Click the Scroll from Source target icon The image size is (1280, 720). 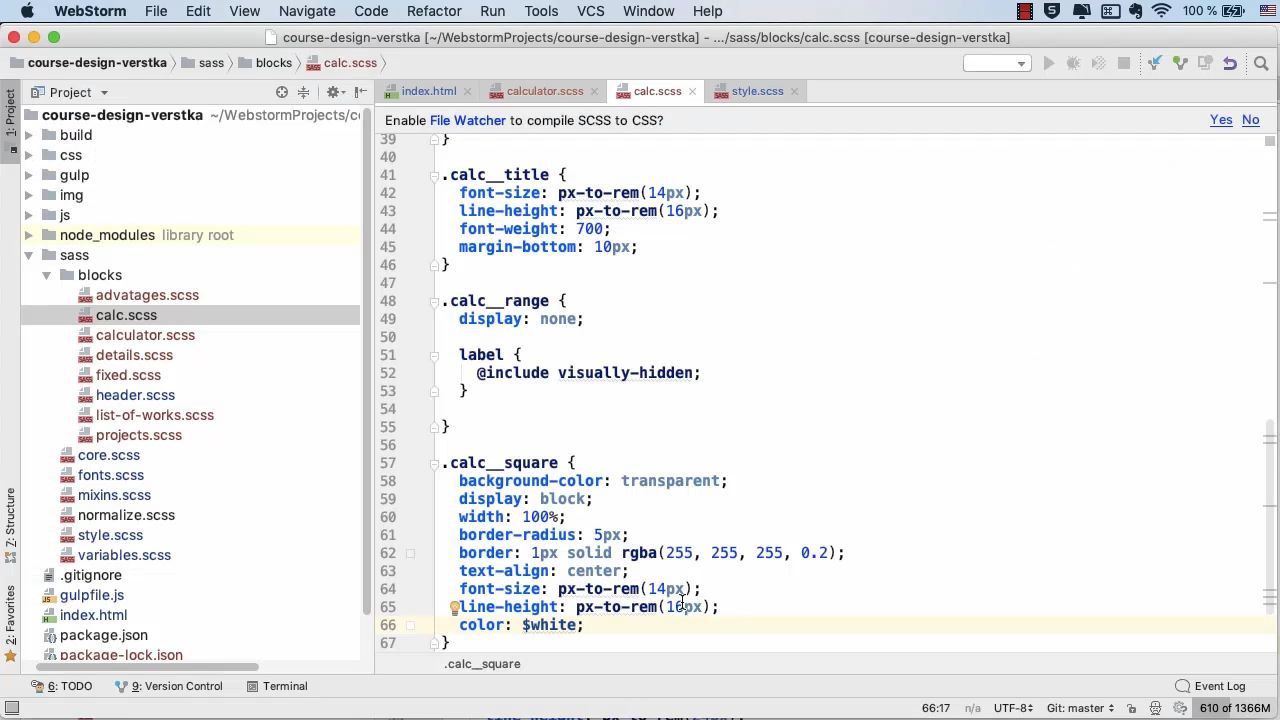(x=282, y=92)
